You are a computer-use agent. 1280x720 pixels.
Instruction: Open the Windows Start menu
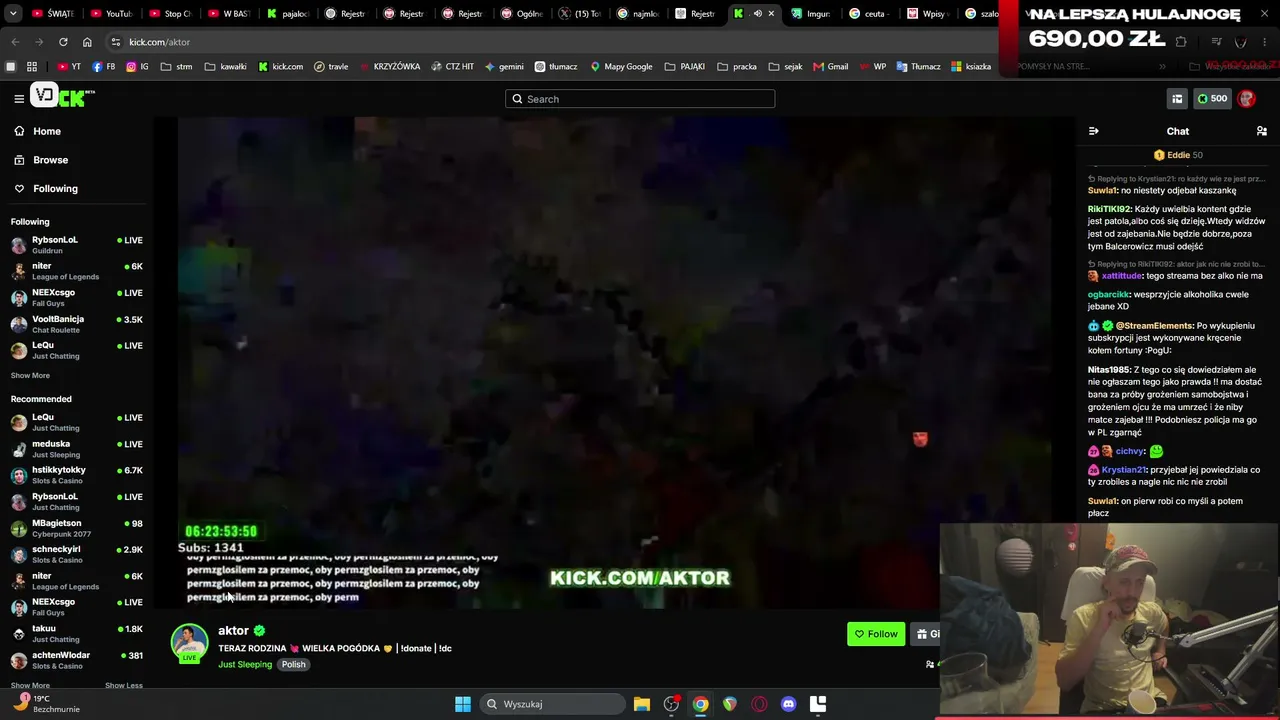[463, 704]
